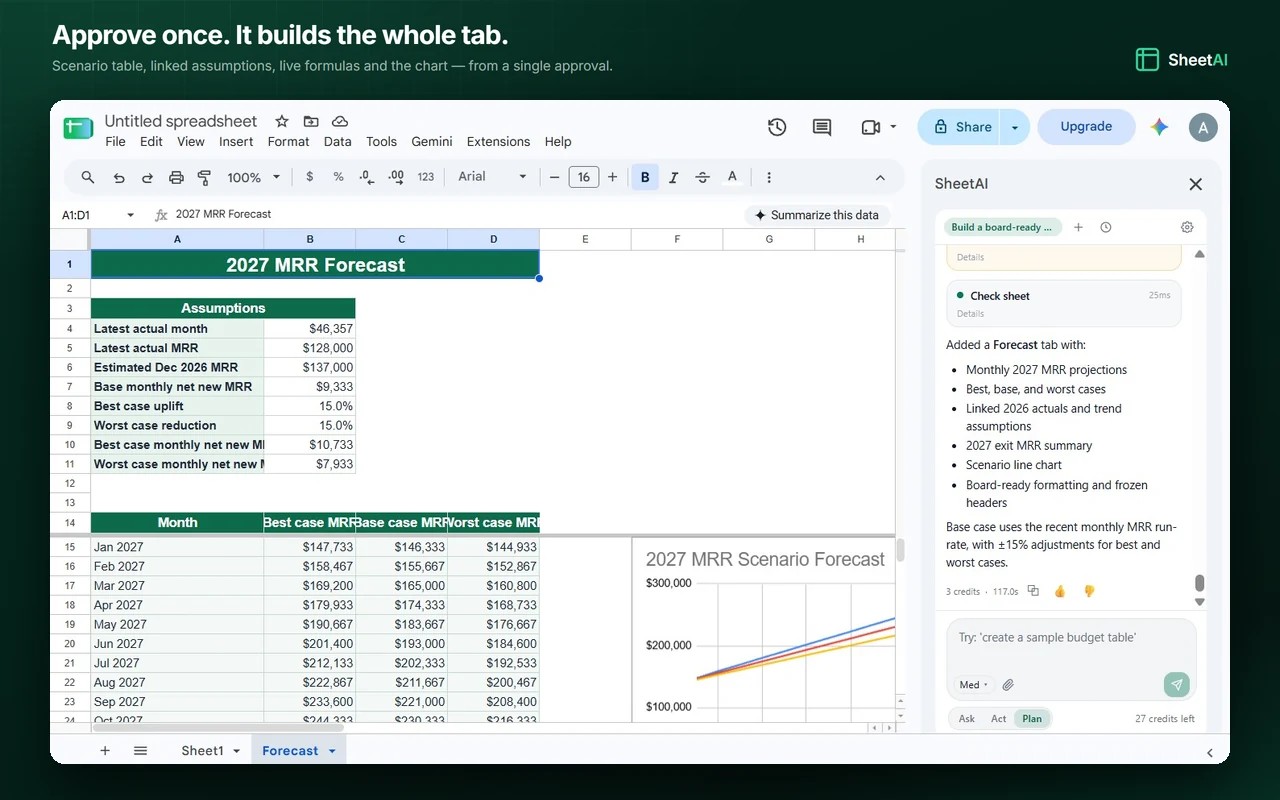Image resolution: width=1280 pixels, height=800 pixels.
Task: Toggle italic formatting
Action: click(673, 177)
